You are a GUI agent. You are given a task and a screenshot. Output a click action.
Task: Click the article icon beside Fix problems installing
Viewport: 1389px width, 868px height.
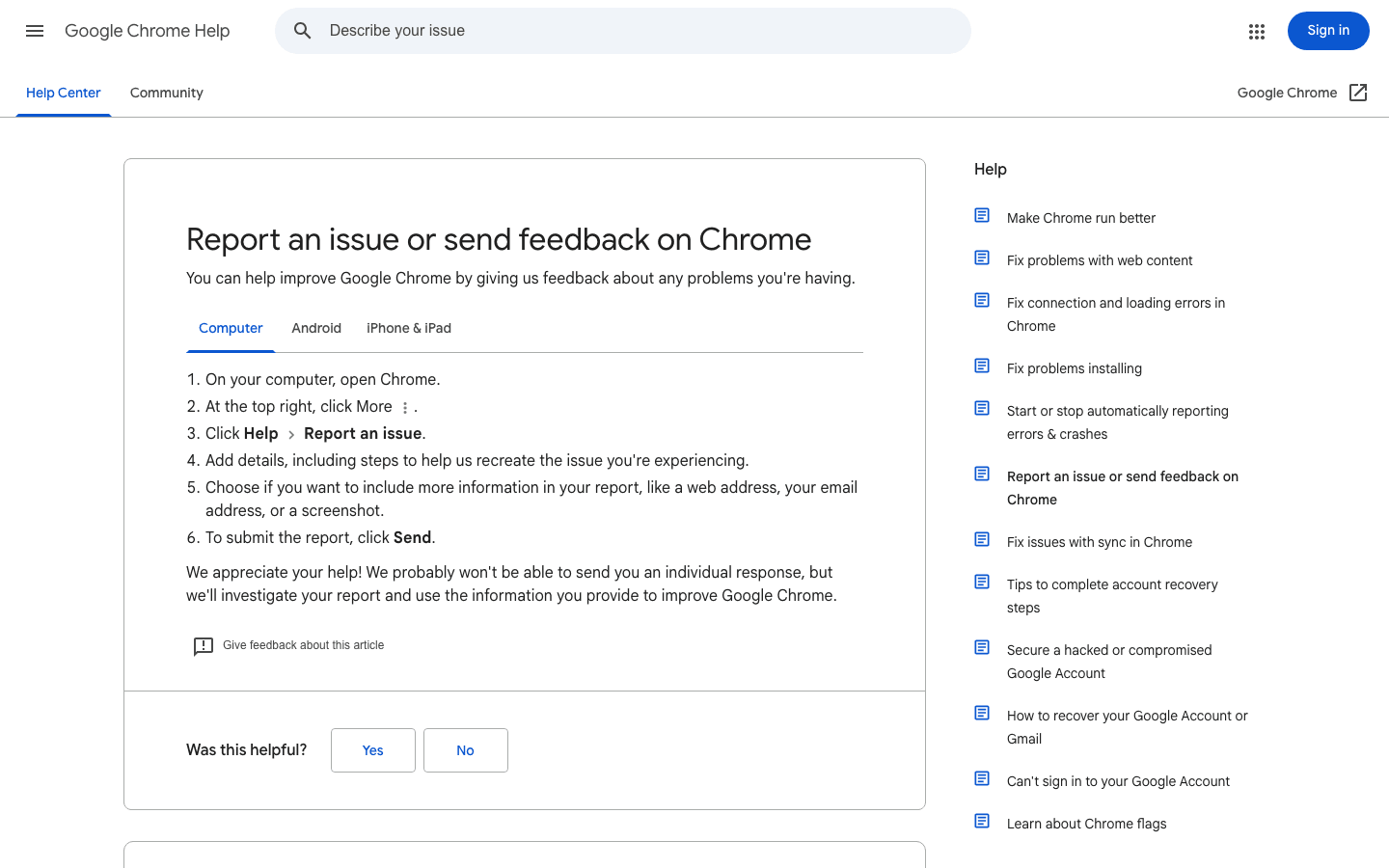coord(982,366)
